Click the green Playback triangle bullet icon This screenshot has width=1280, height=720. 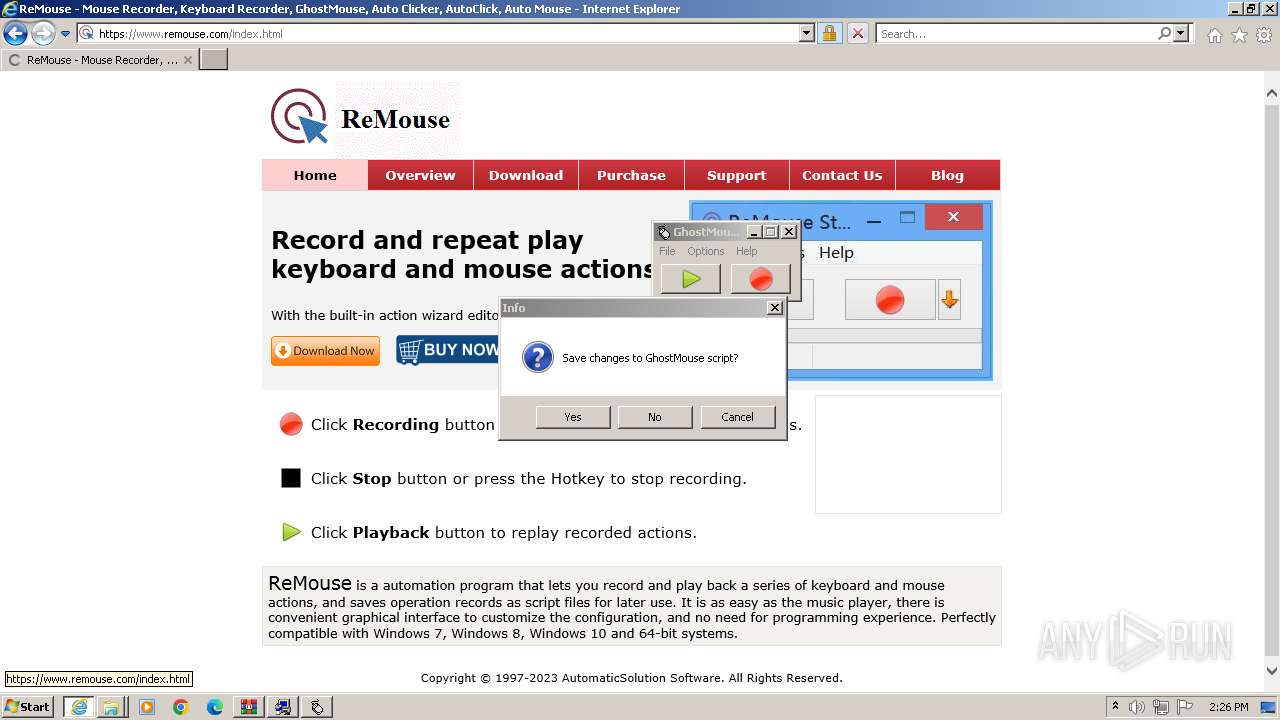[291, 532]
